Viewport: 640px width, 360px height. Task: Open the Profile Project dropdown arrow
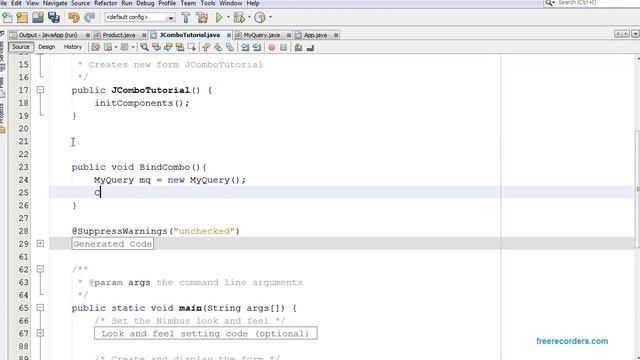(270, 18)
